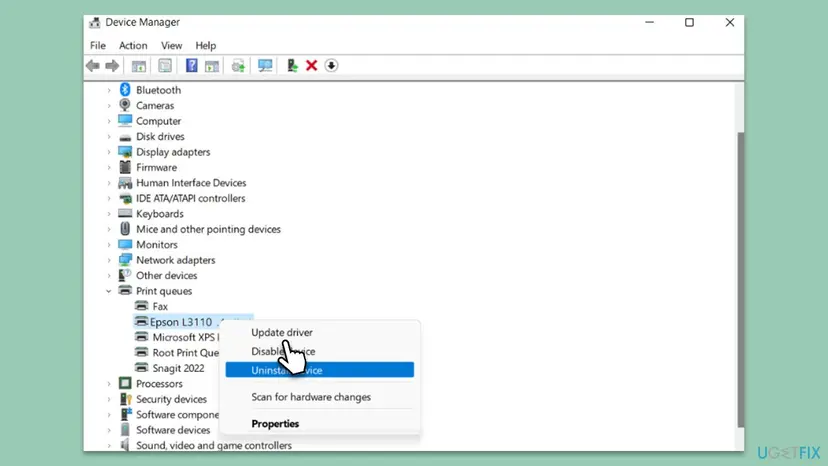Click the Human Interface Devices icon
Image resolution: width=828 pixels, height=466 pixels.
click(x=125, y=183)
